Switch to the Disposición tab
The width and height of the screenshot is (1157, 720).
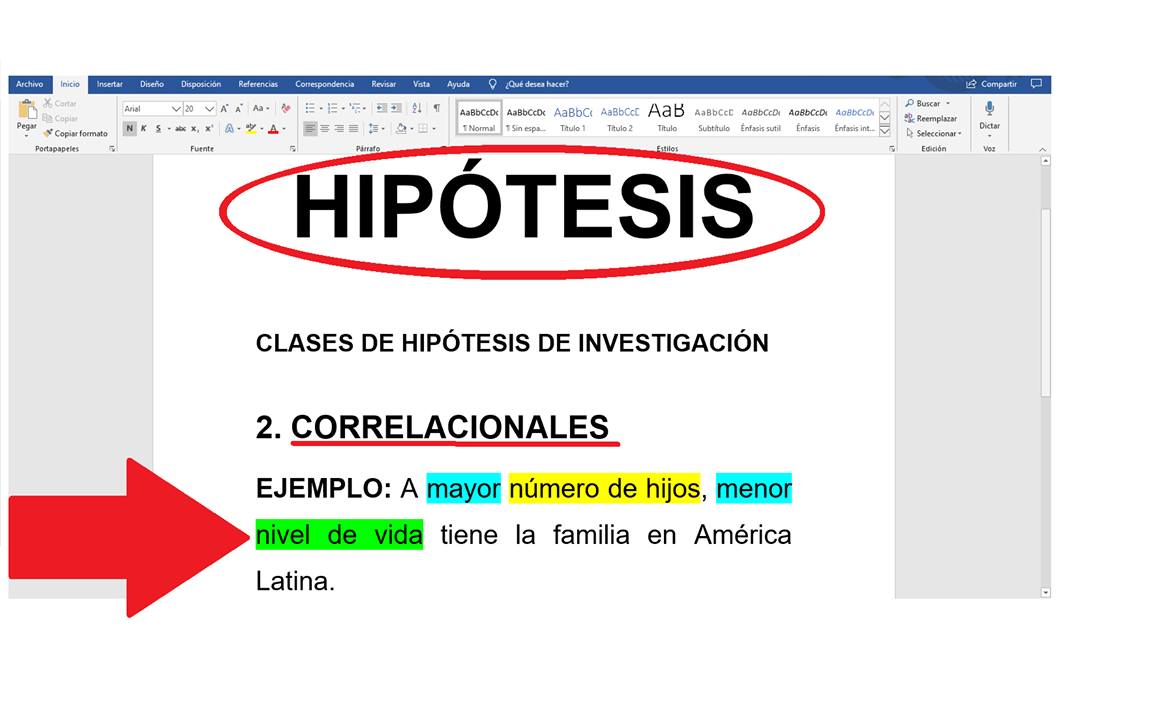click(x=201, y=84)
